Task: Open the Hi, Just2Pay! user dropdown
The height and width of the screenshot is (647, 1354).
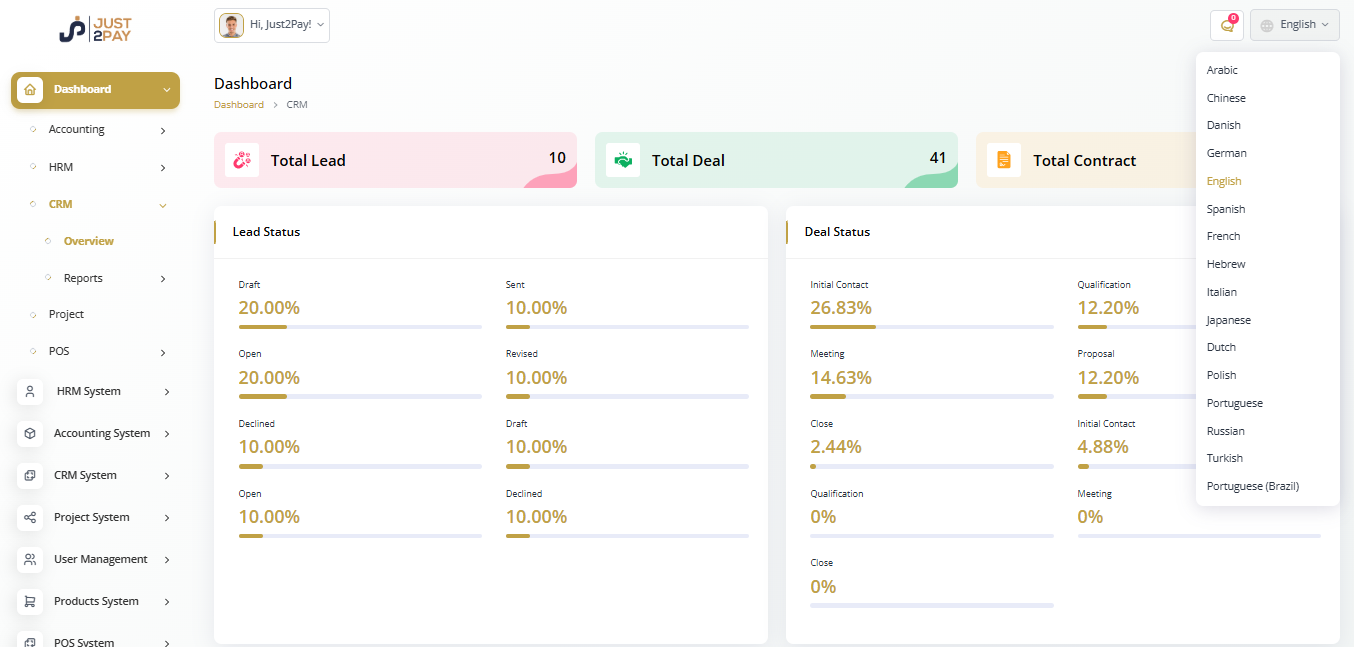Action: 272,25
